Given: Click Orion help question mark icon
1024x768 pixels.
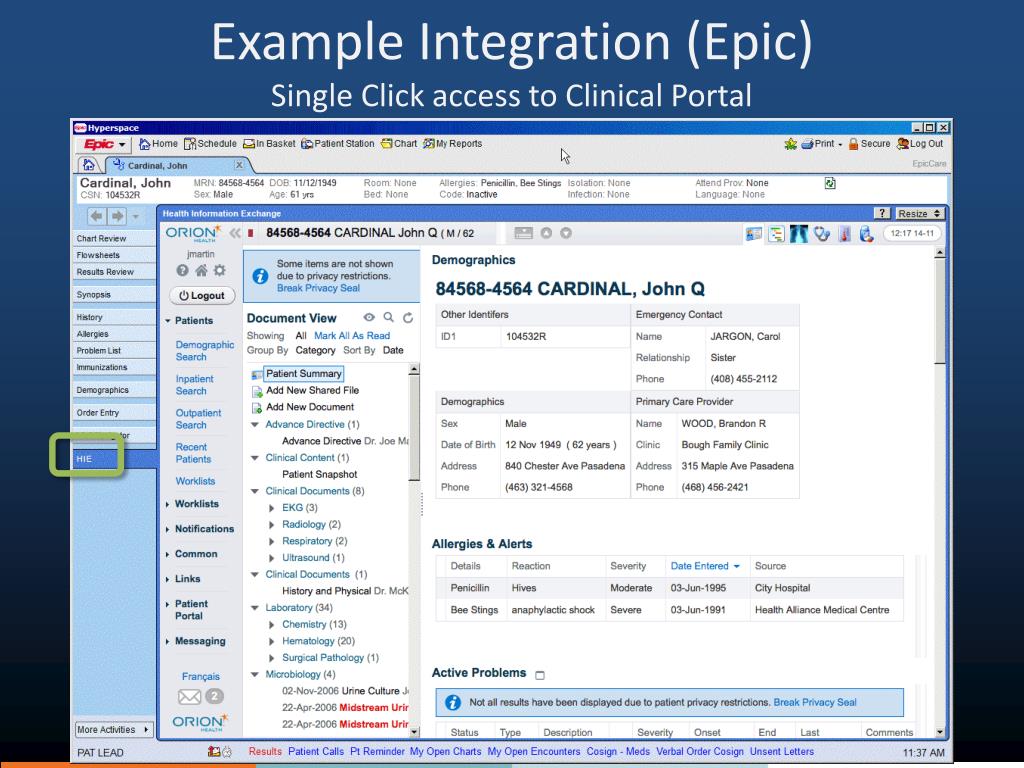Looking at the screenshot, I should [182, 270].
